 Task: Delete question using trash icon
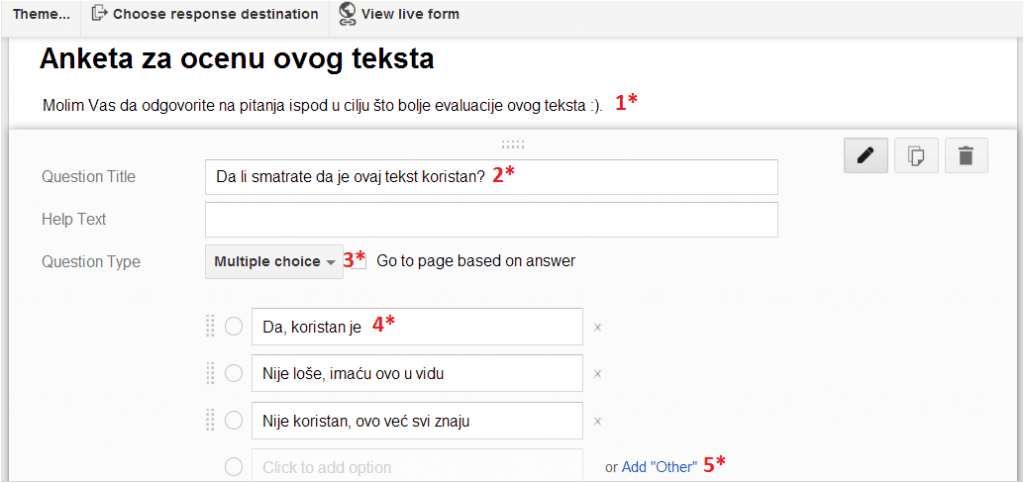tap(965, 156)
